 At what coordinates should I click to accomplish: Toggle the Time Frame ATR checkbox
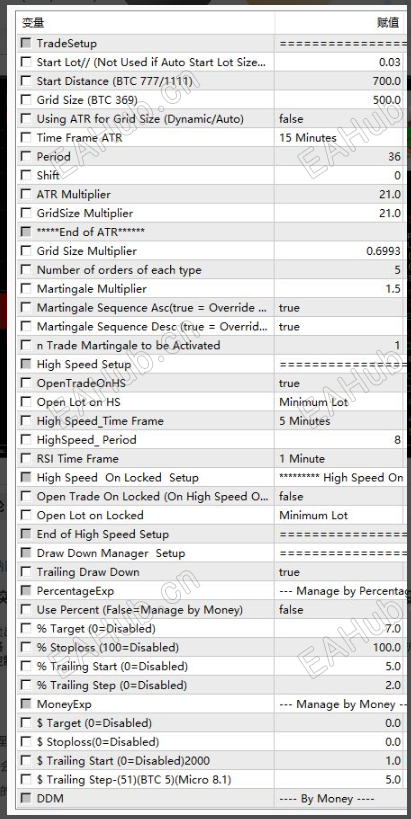pos(26,138)
